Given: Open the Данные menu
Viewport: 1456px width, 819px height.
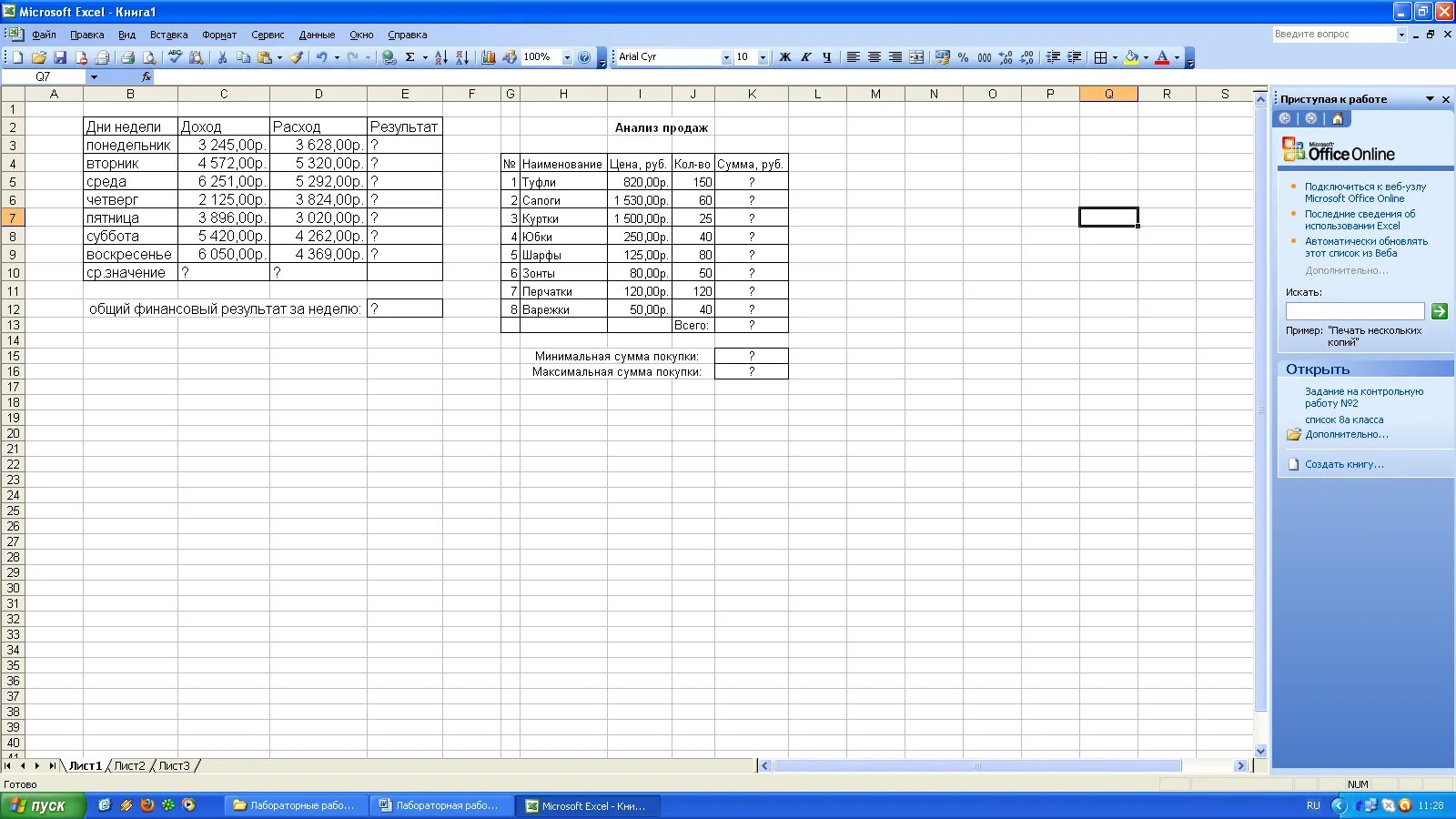Looking at the screenshot, I should tap(317, 35).
